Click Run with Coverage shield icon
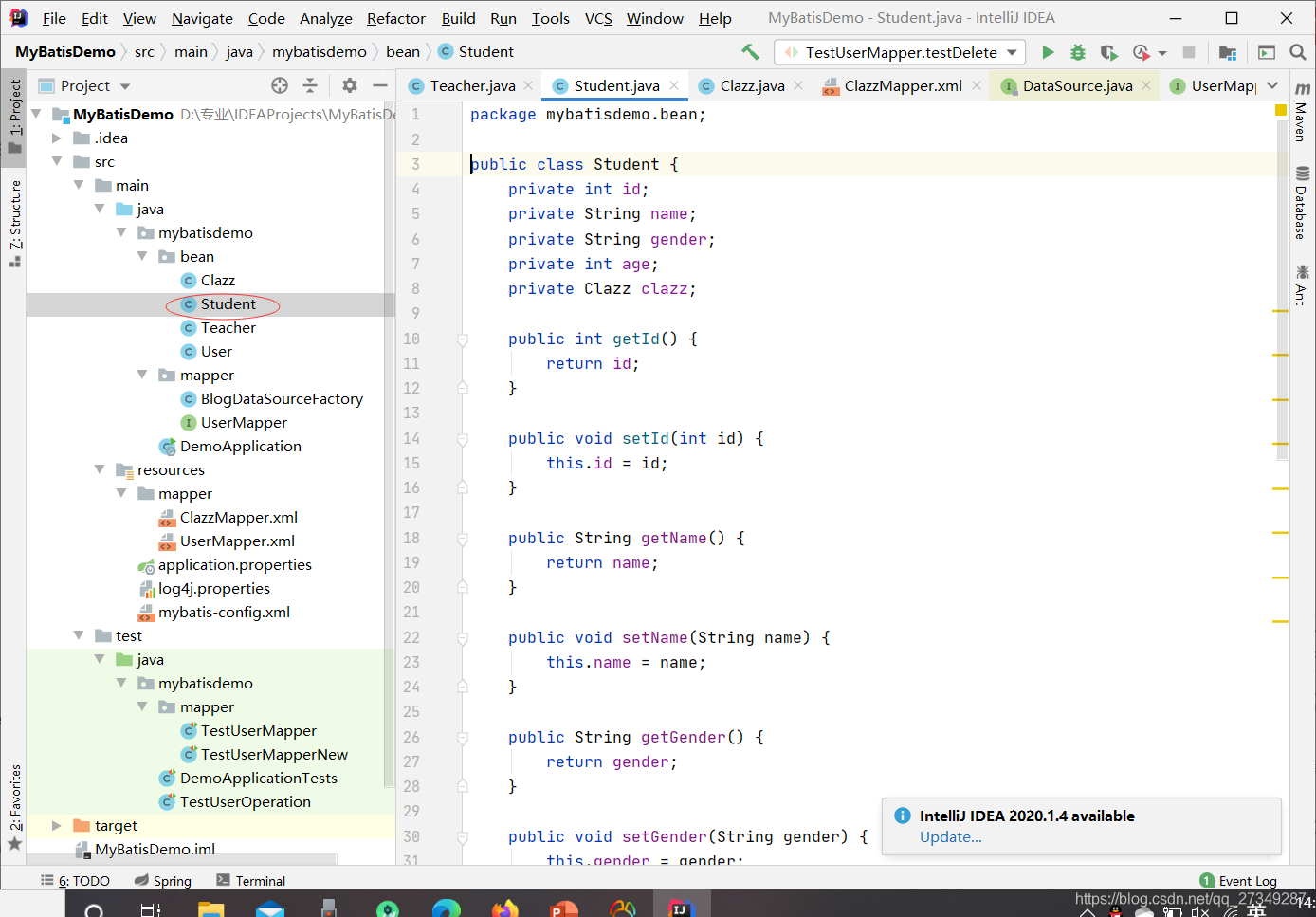The width and height of the screenshot is (1316, 917). (x=1108, y=52)
